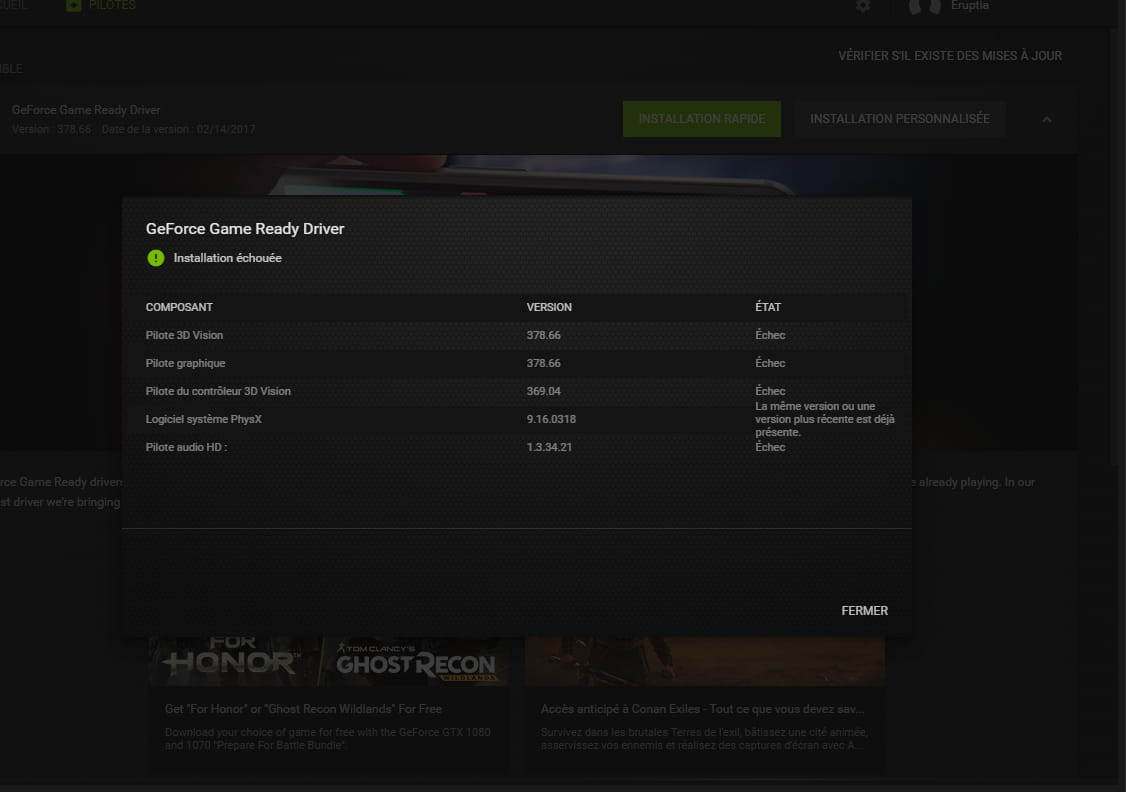Image resolution: width=1126 pixels, height=792 pixels.
Task: Select the 'Pilote du contrôleur 3D Vision' component
Action: pos(218,391)
